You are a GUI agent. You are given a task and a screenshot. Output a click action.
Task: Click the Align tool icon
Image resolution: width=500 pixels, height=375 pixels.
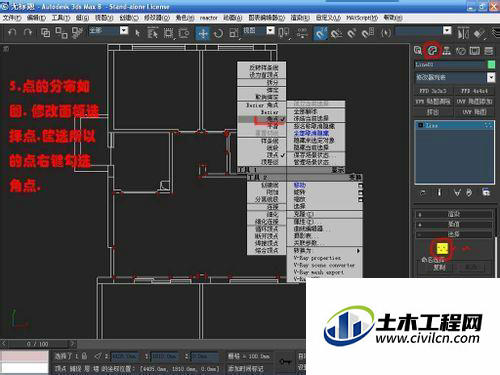tap(479, 33)
